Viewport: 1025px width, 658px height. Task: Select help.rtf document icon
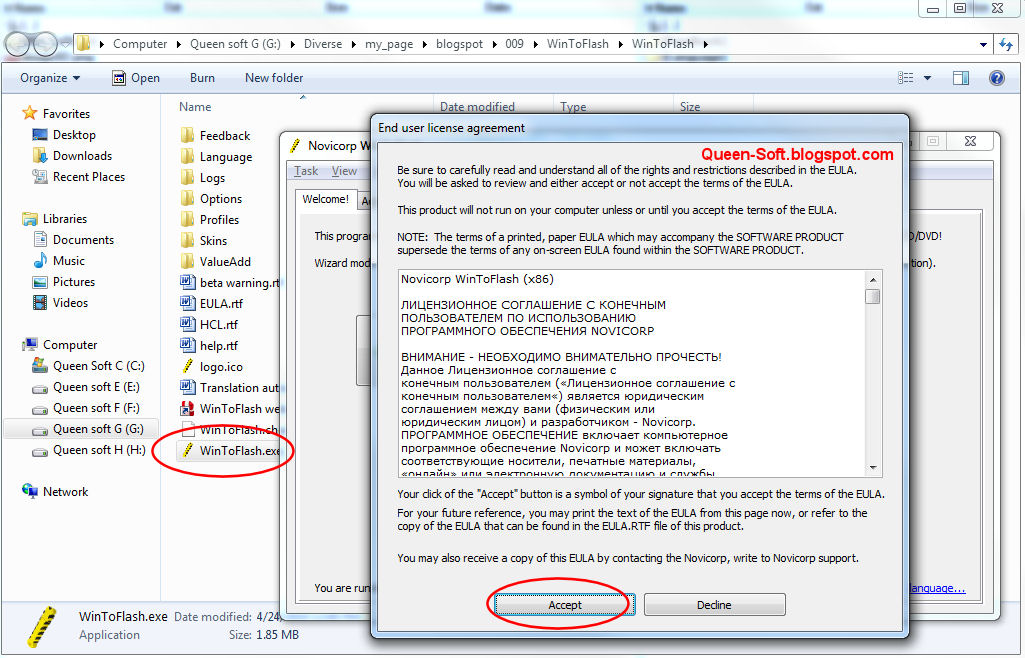(x=188, y=345)
